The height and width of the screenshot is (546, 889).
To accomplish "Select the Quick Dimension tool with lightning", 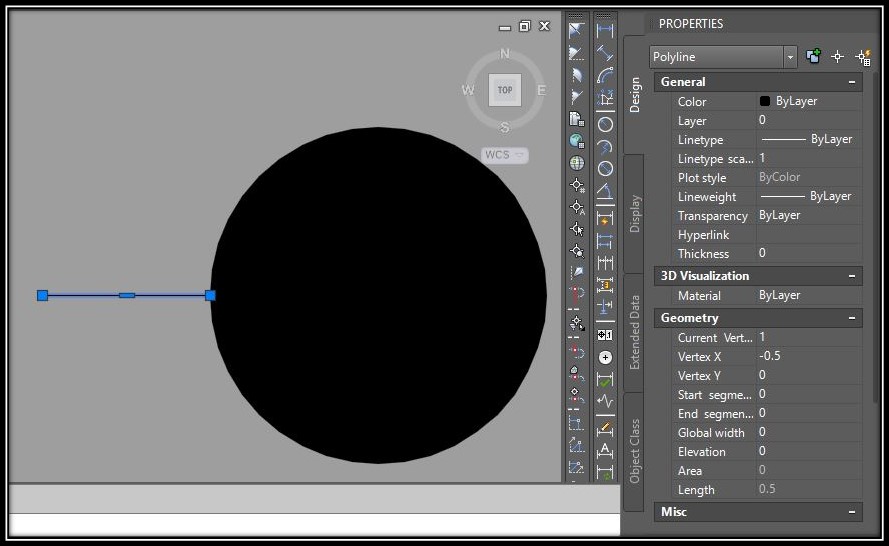I will [x=605, y=219].
